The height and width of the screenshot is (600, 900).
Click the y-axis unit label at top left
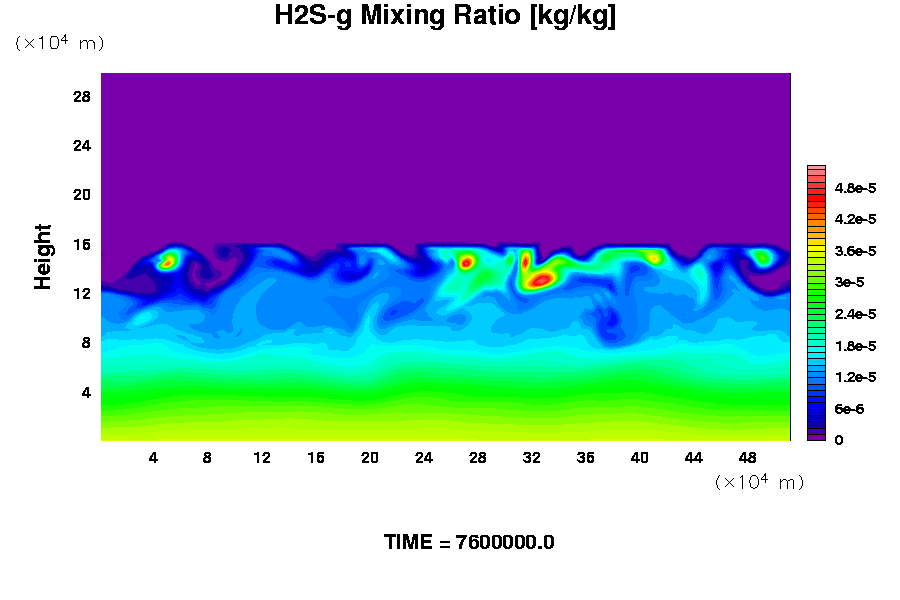59,43
